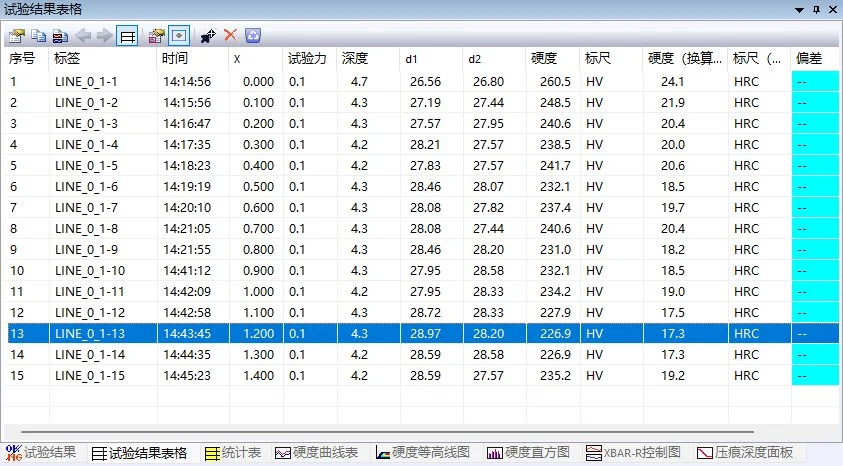Toggle the table grid view icon
Image resolution: width=843 pixels, height=466 pixels.
tap(127, 36)
